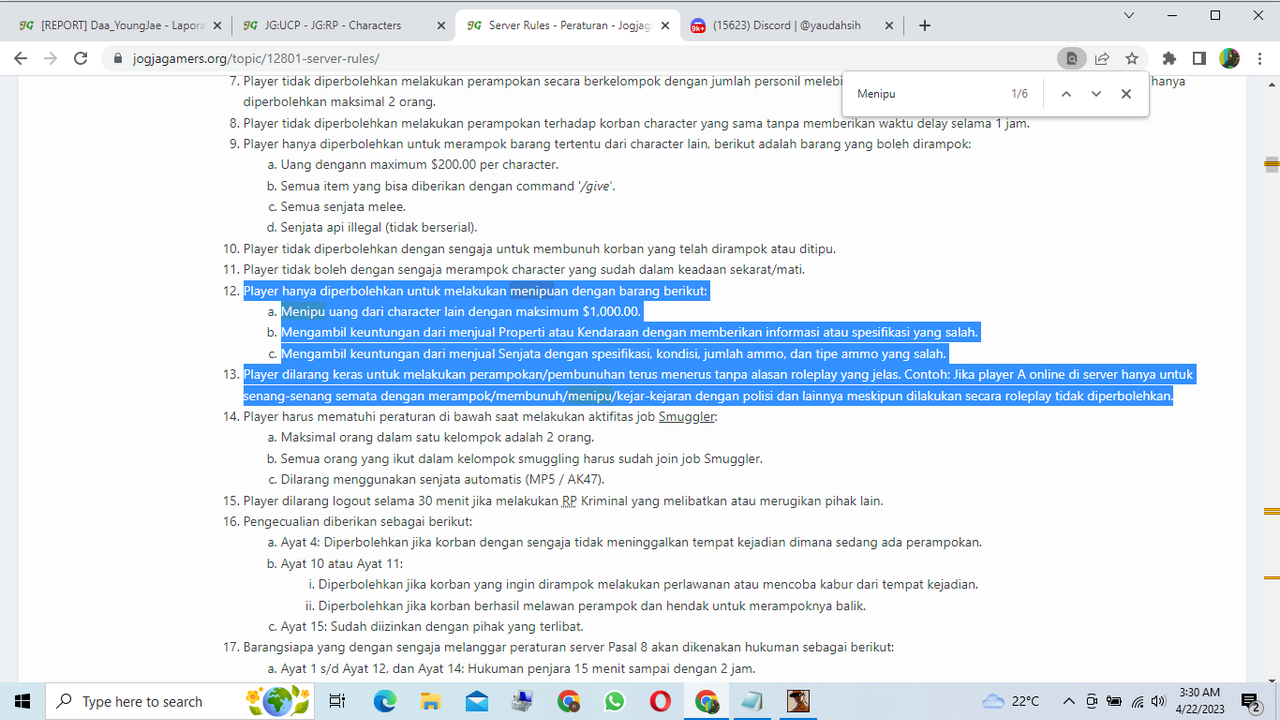Show hidden system tray icons
Image resolution: width=1280 pixels, height=720 pixels.
click(x=1068, y=701)
